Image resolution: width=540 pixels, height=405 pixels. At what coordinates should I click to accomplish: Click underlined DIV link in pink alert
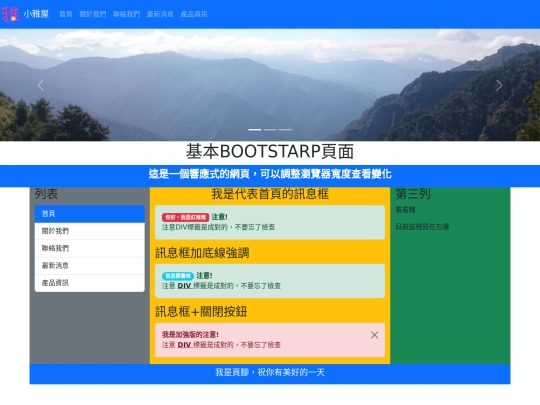point(184,345)
